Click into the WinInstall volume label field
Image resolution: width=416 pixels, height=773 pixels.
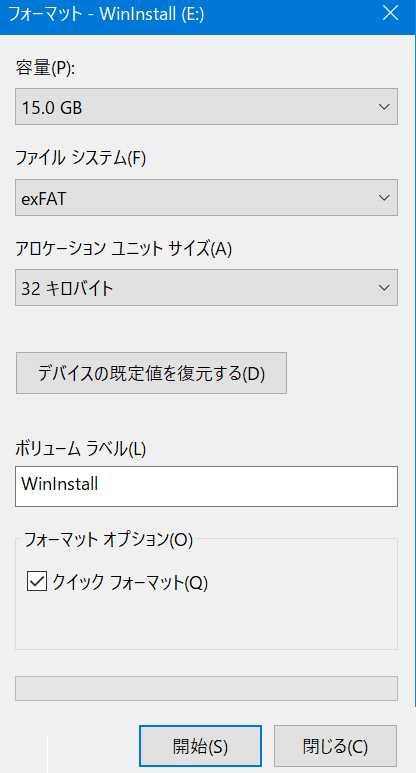pyautogui.click(x=207, y=487)
